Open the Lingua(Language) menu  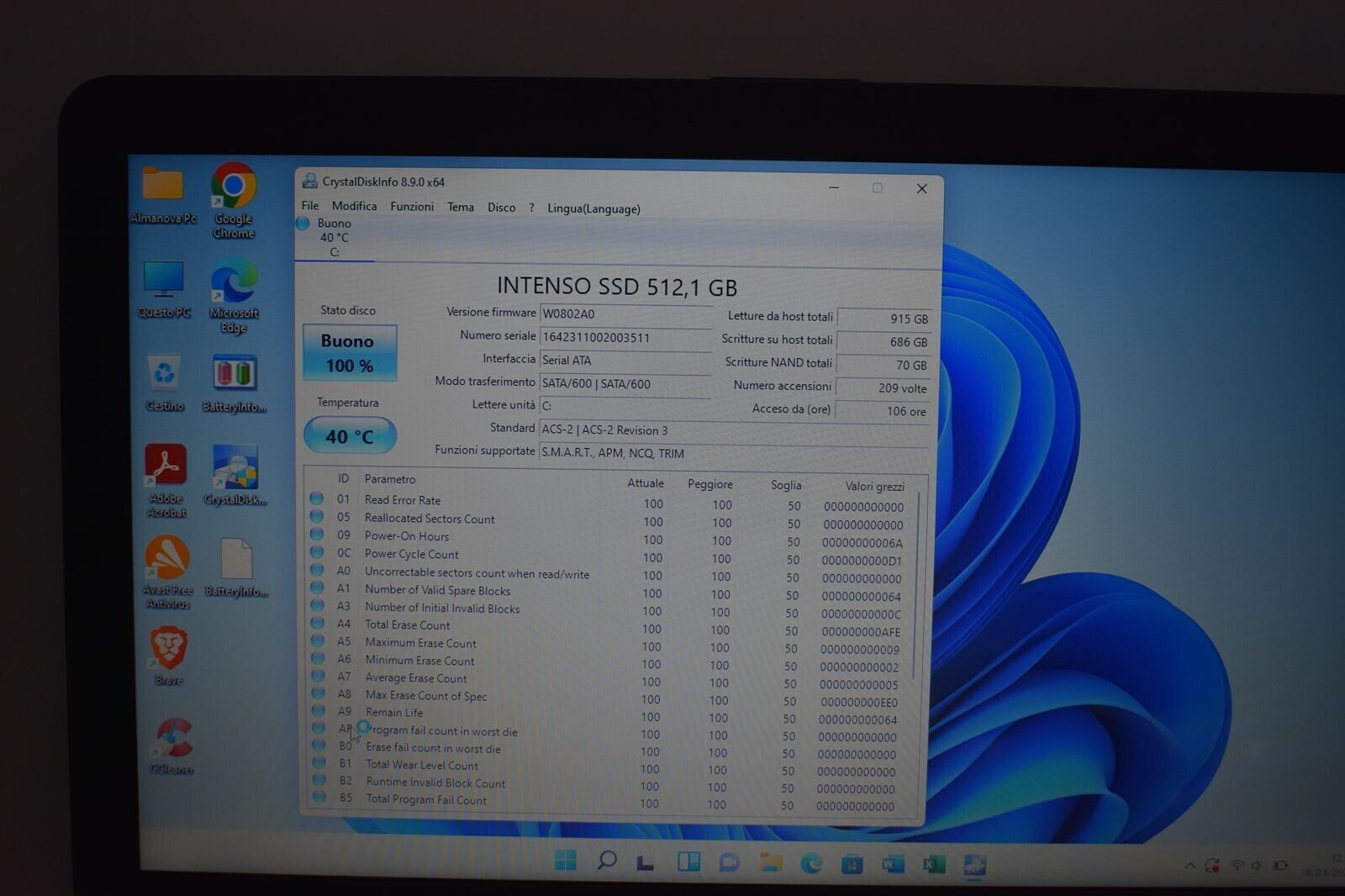(x=593, y=208)
